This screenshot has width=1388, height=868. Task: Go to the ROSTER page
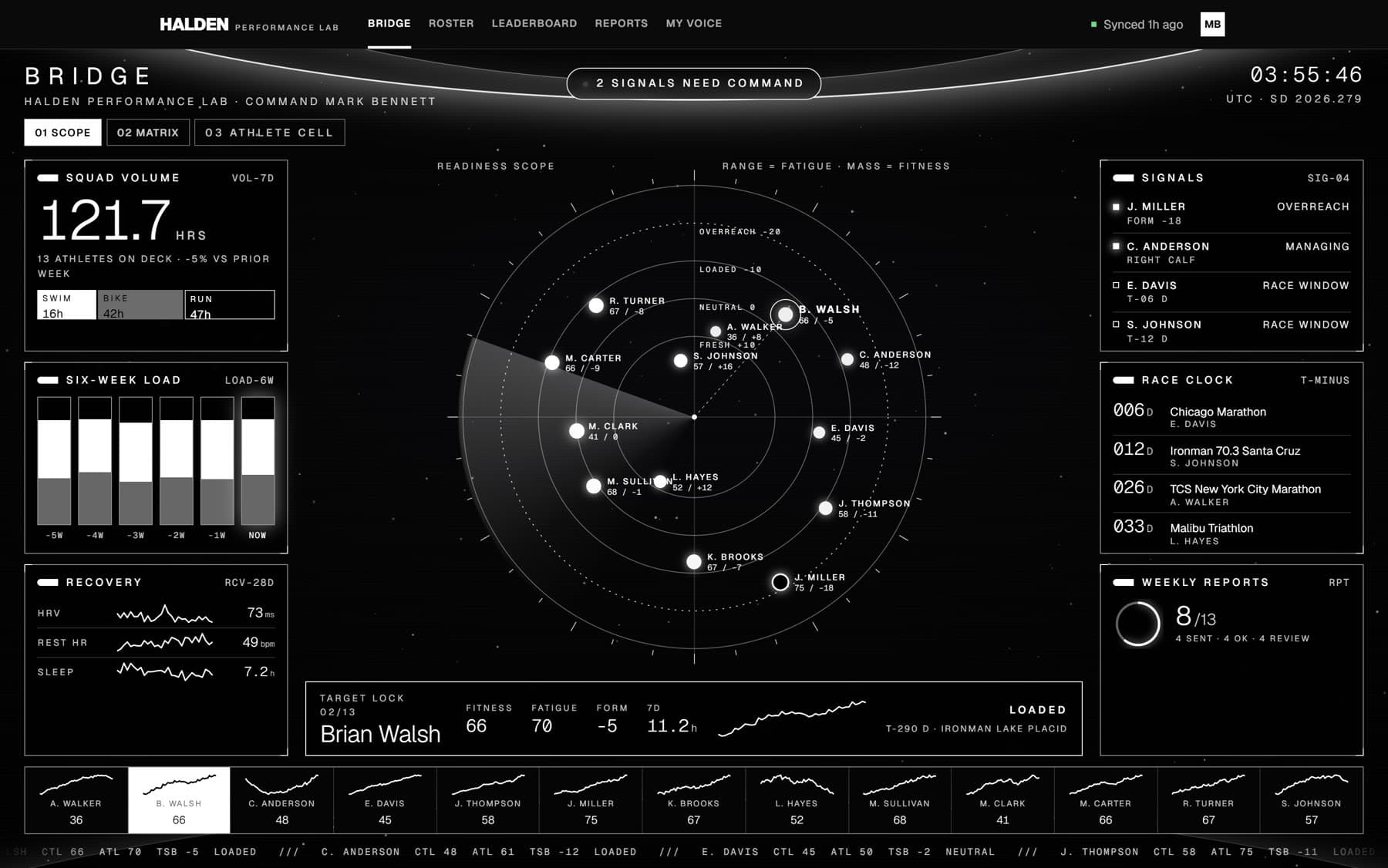pos(451,24)
